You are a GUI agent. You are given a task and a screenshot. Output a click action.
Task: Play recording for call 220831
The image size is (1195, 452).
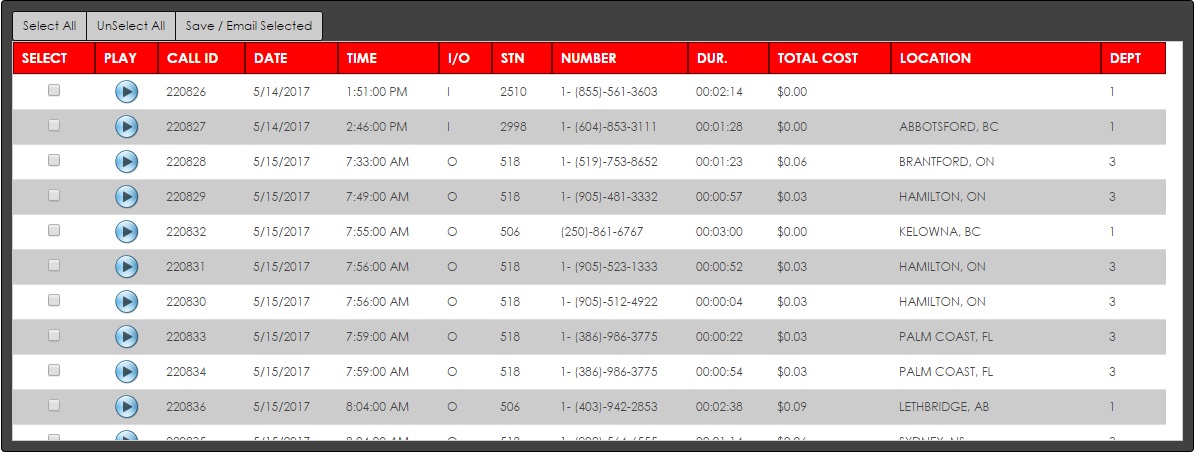click(126, 267)
